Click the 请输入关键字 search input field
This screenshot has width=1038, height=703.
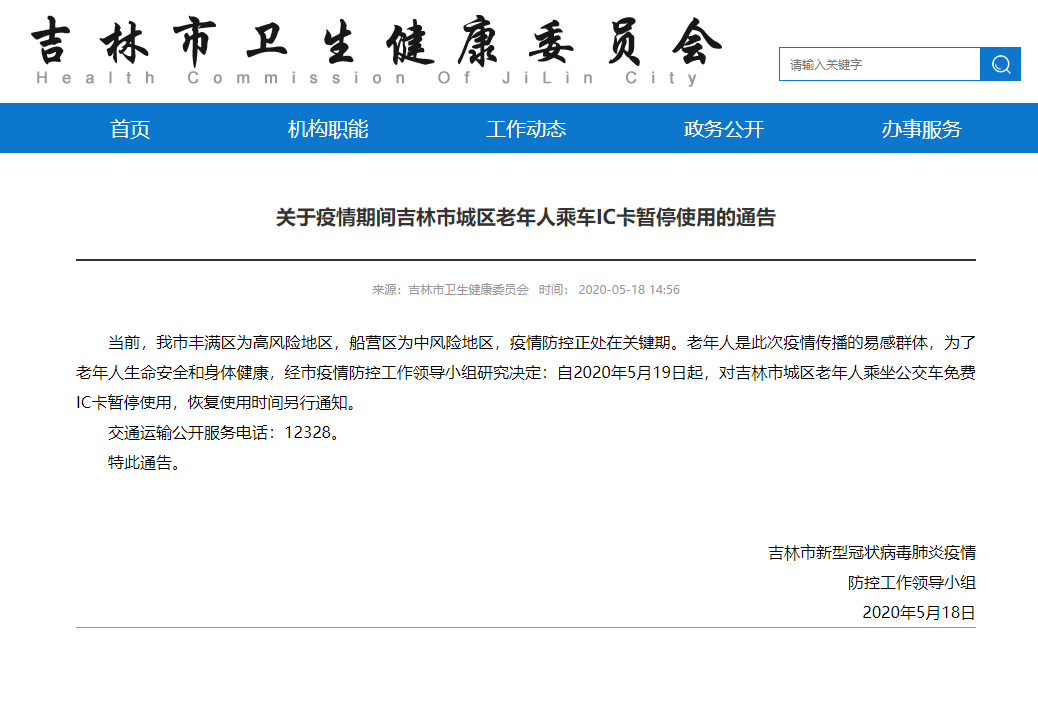point(880,64)
